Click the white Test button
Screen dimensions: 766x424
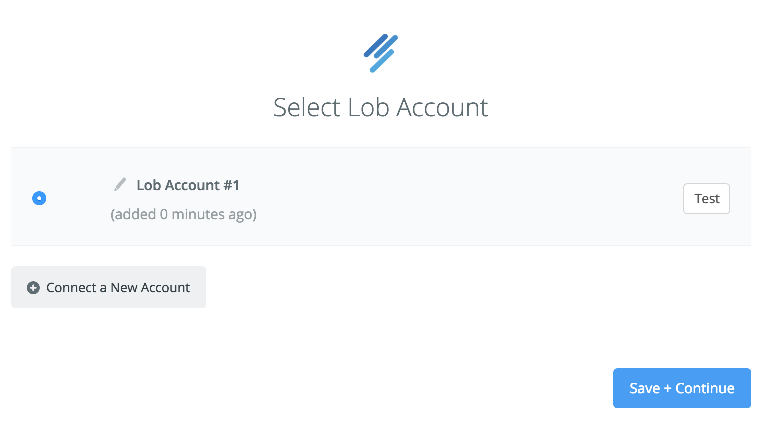pyautogui.click(x=706, y=198)
